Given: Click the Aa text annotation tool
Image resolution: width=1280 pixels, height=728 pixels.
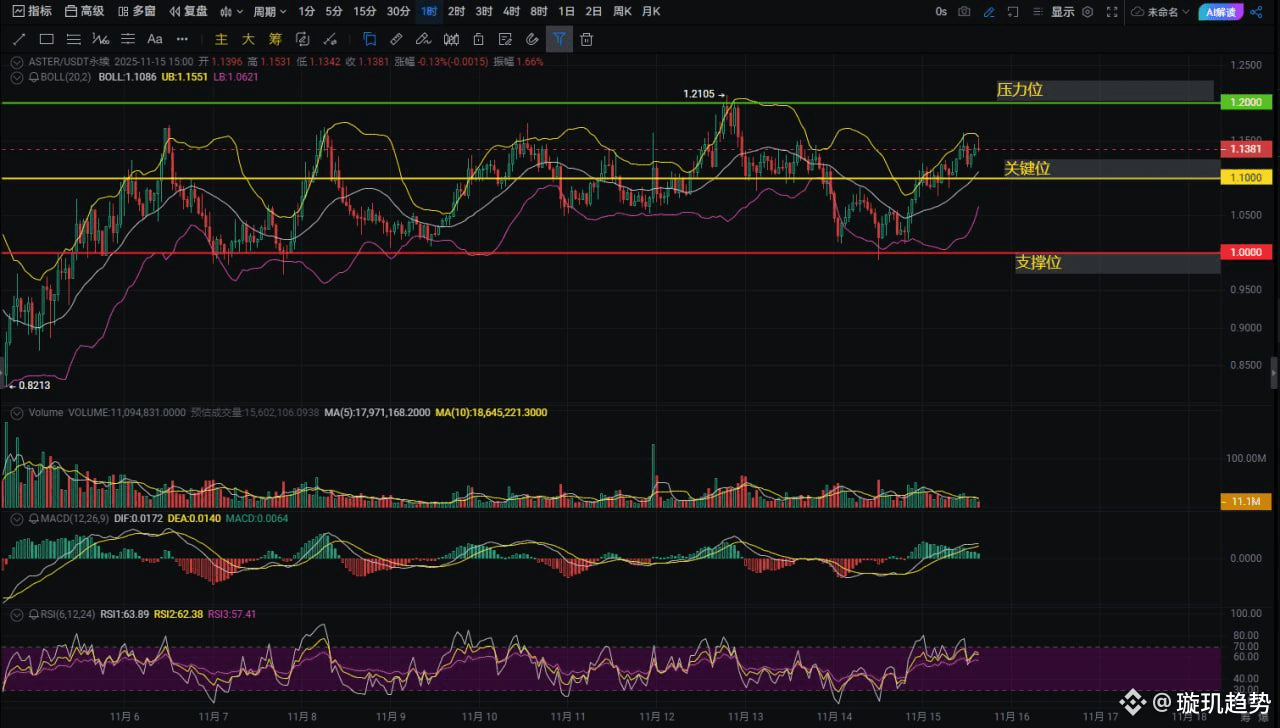Looking at the screenshot, I should coord(154,39).
